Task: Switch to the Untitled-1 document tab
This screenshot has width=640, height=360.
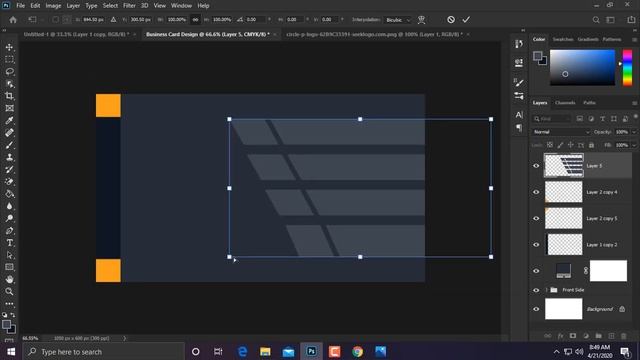Action: coord(76,34)
